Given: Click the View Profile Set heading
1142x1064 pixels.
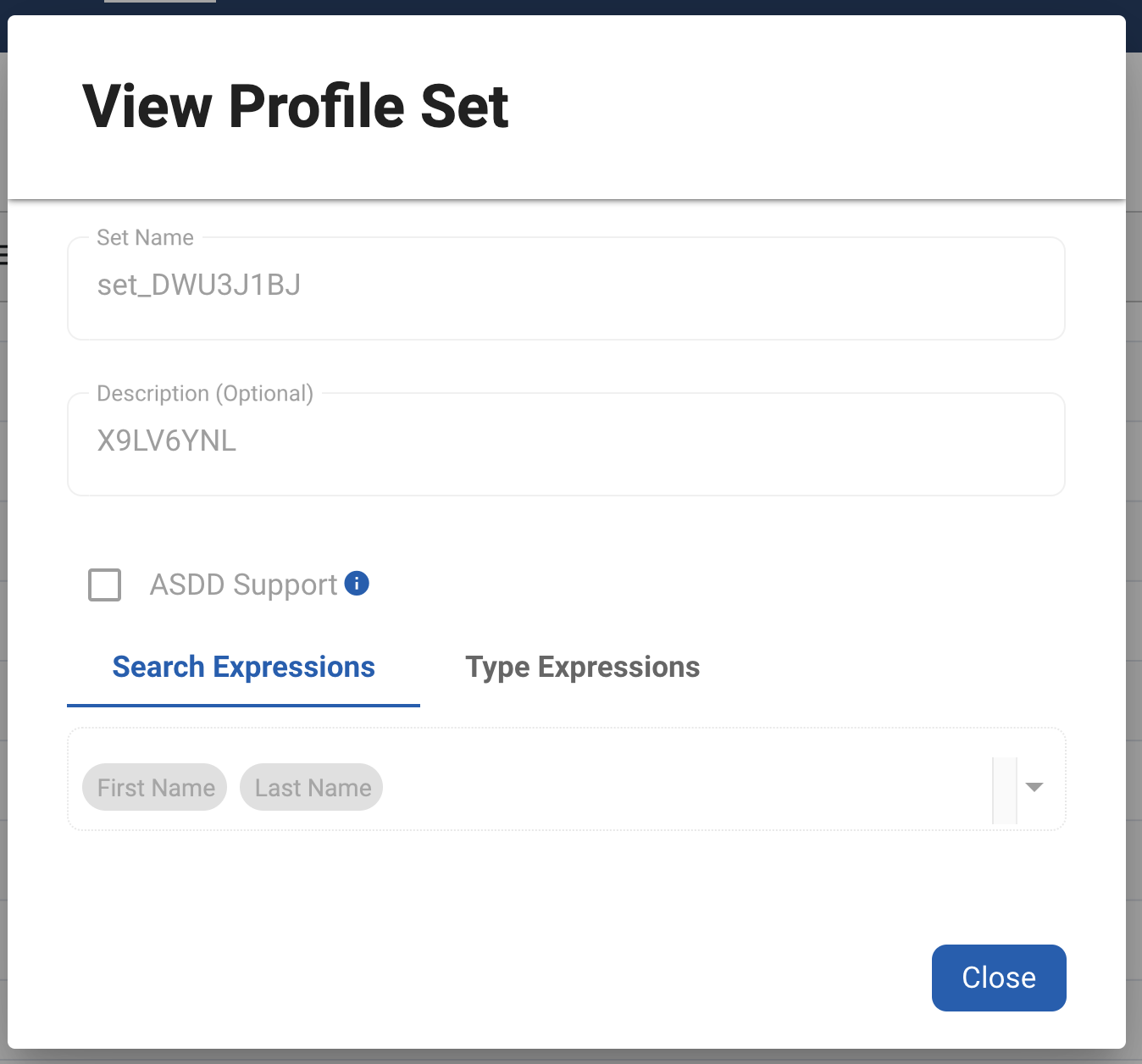Looking at the screenshot, I should [296, 107].
